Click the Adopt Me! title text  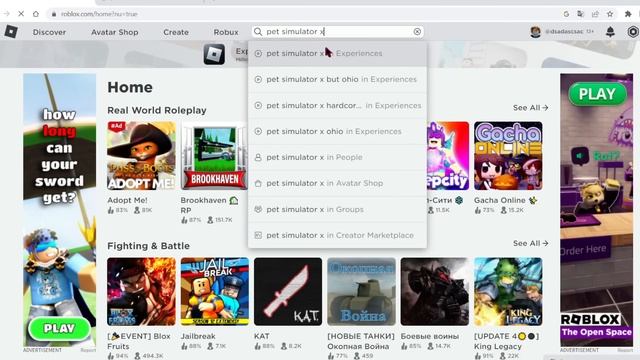(x=127, y=200)
